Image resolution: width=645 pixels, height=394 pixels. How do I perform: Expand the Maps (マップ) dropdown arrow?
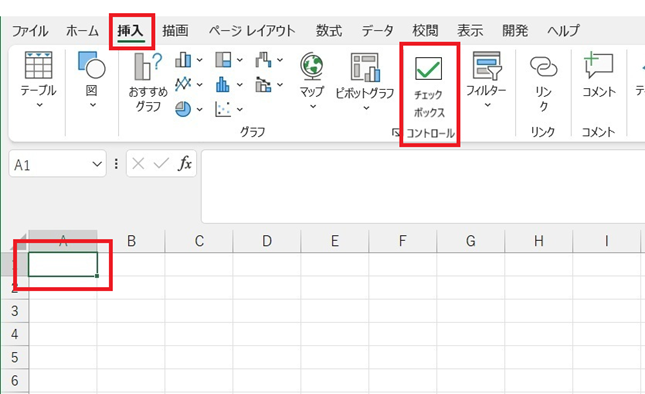(x=313, y=107)
